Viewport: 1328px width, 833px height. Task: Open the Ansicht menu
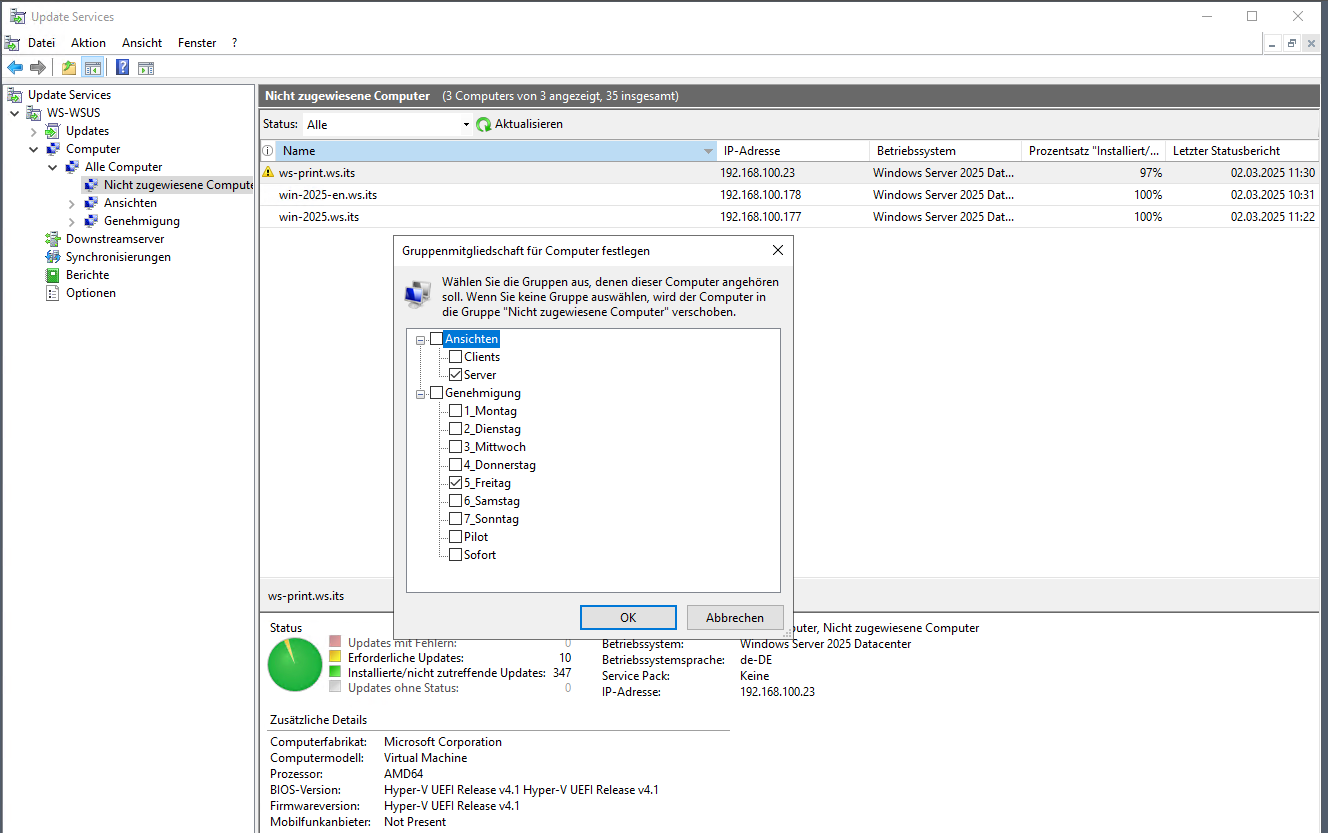142,43
